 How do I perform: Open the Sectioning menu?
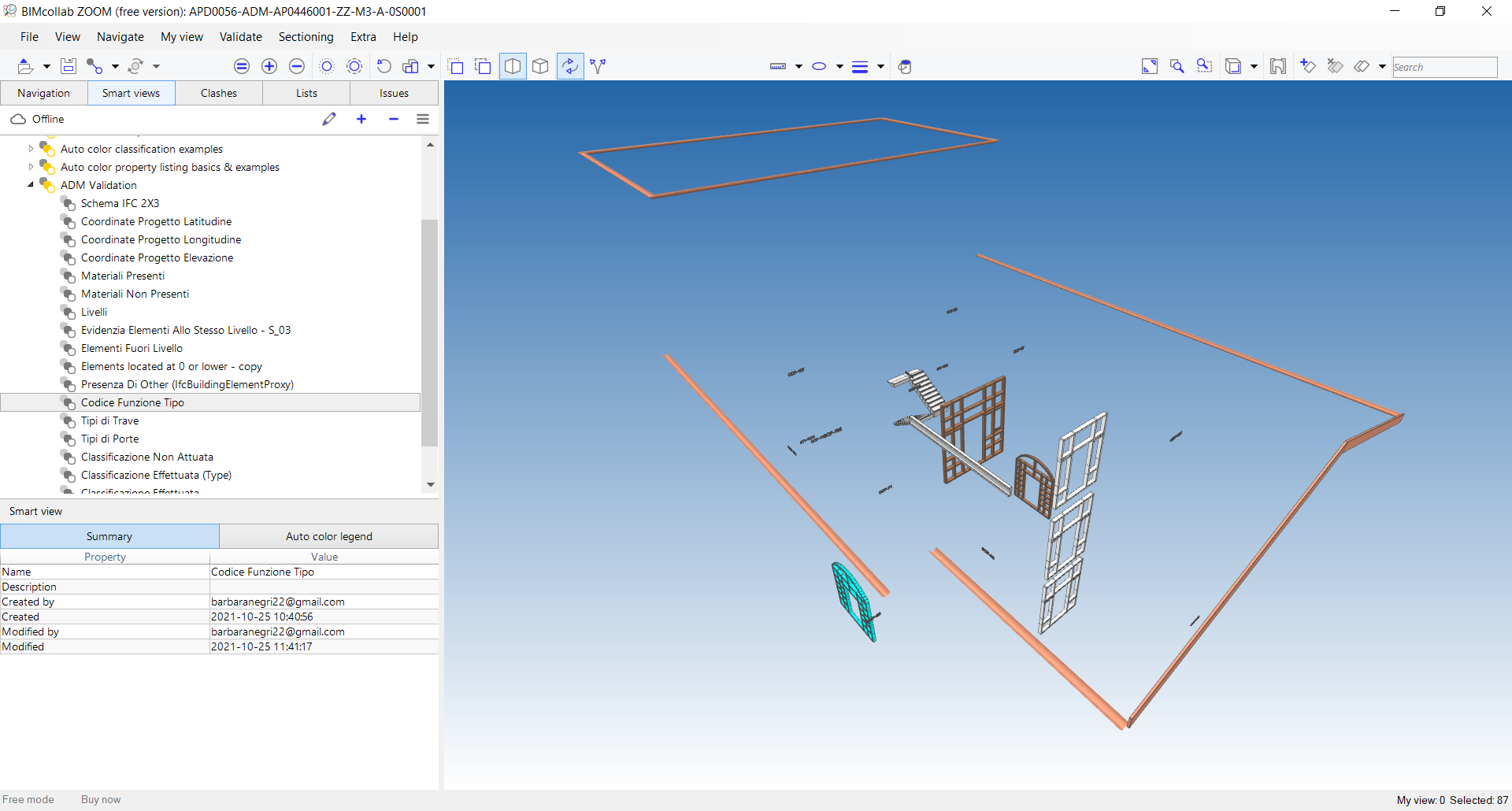[x=306, y=37]
